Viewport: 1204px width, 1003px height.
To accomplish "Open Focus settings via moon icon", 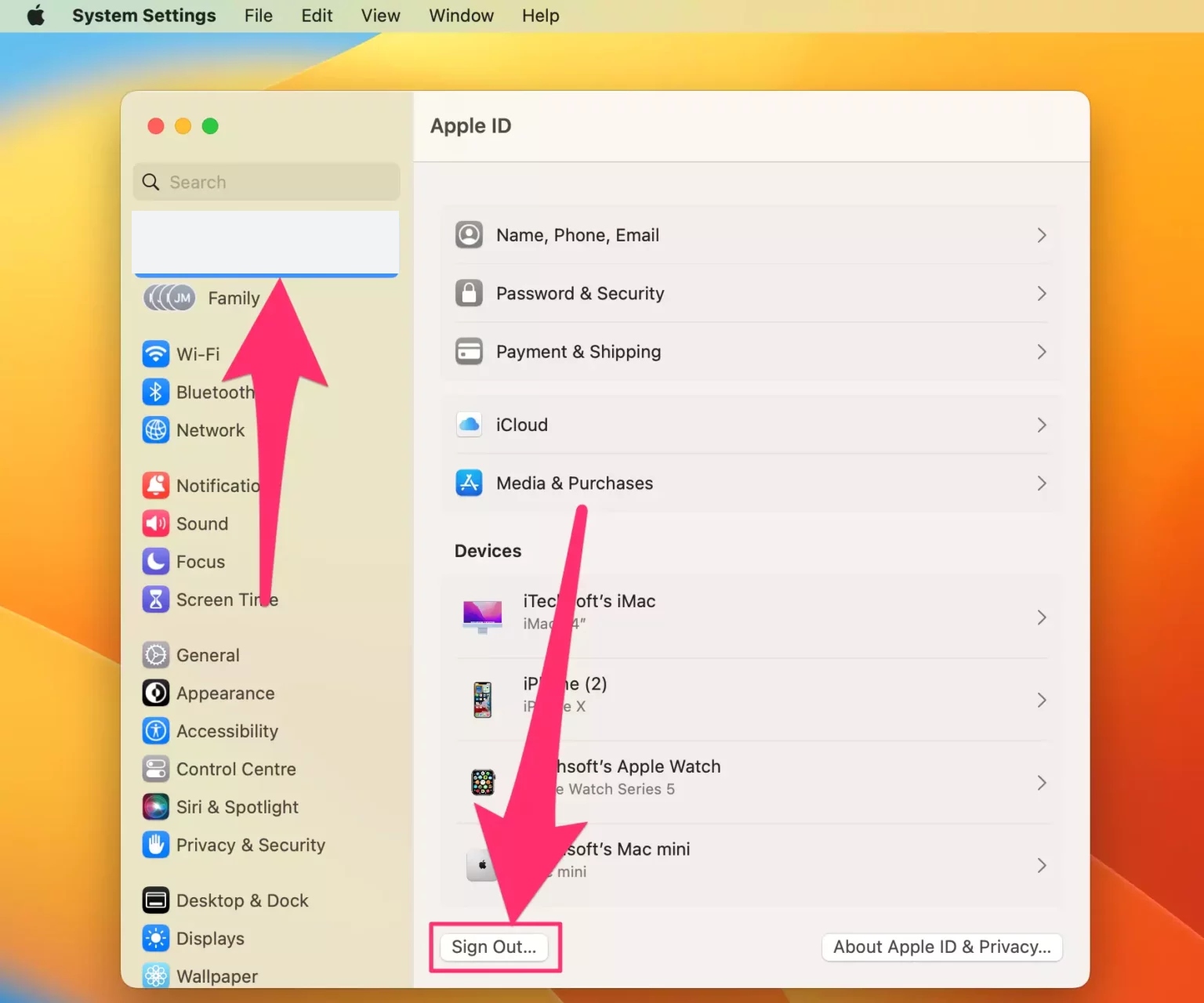I will click(x=156, y=561).
